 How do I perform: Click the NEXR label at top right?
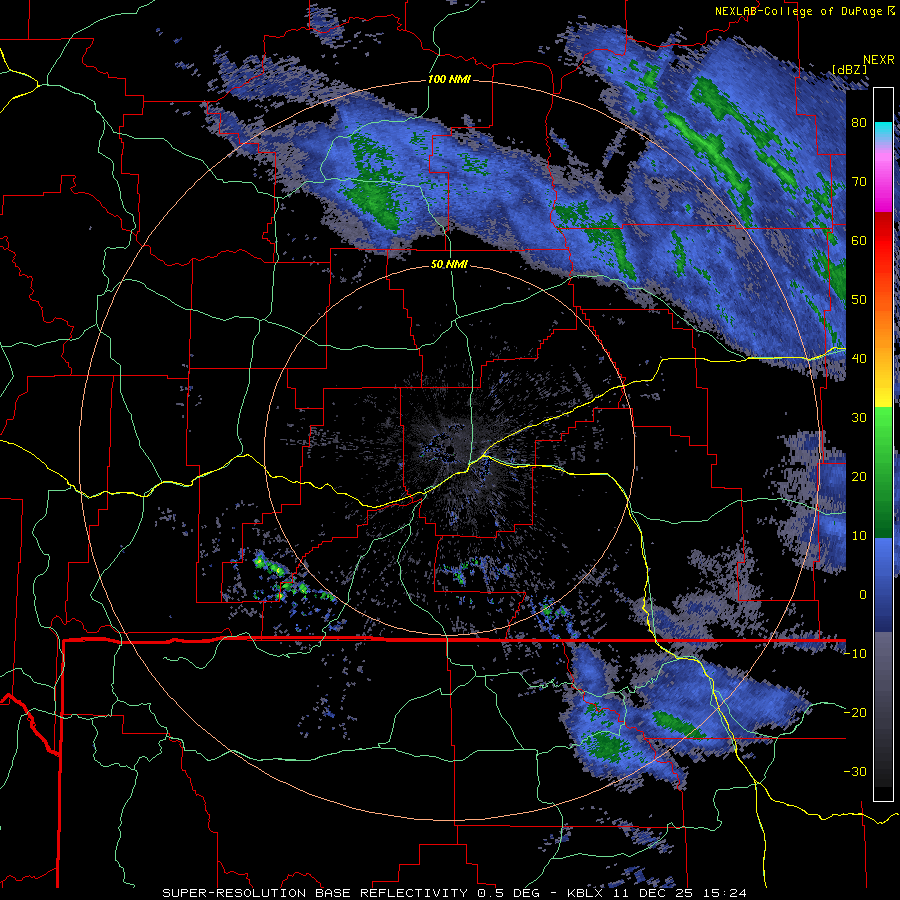point(879,60)
